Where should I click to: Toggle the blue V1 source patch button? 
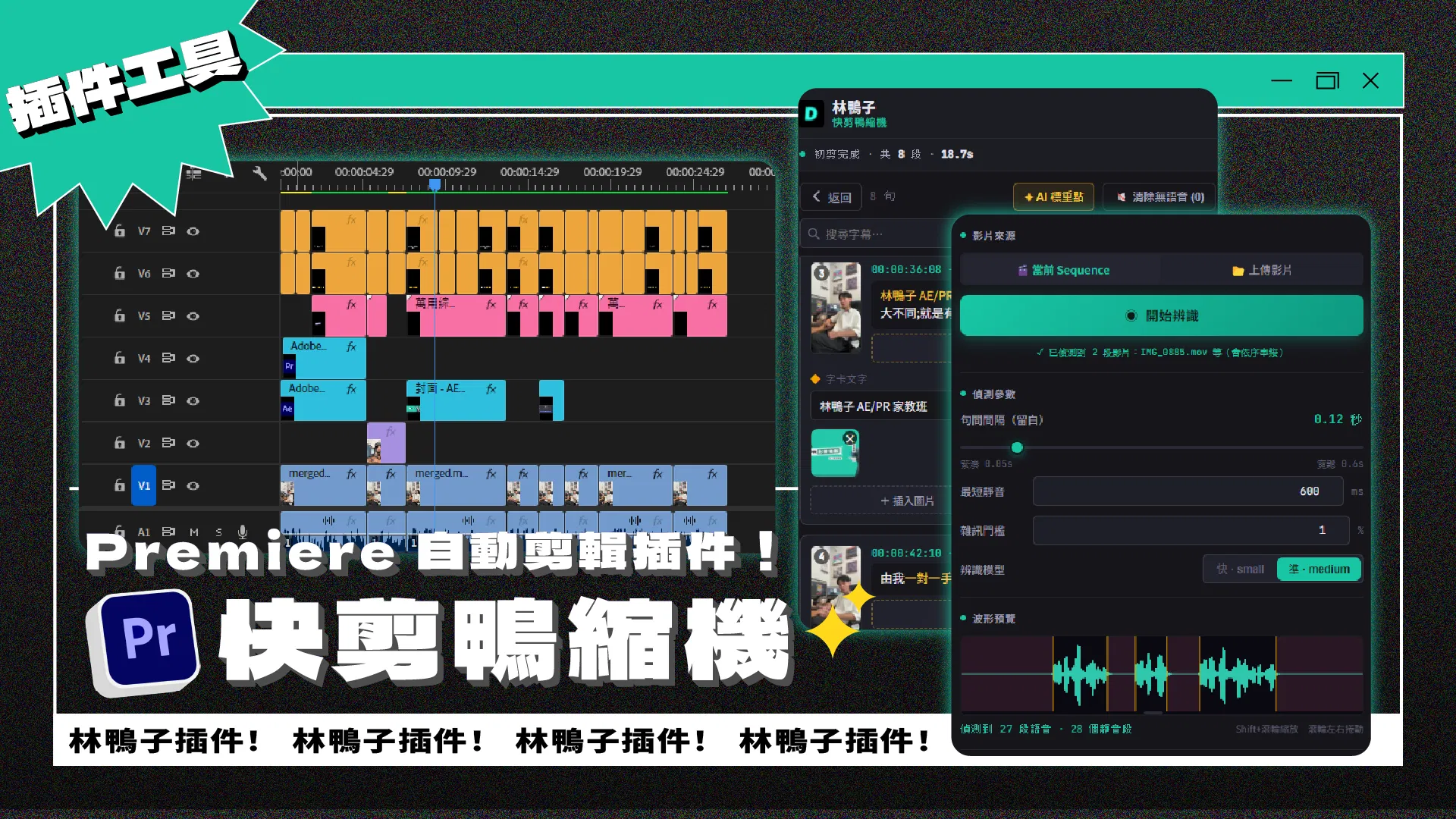[x=143, y=485]
